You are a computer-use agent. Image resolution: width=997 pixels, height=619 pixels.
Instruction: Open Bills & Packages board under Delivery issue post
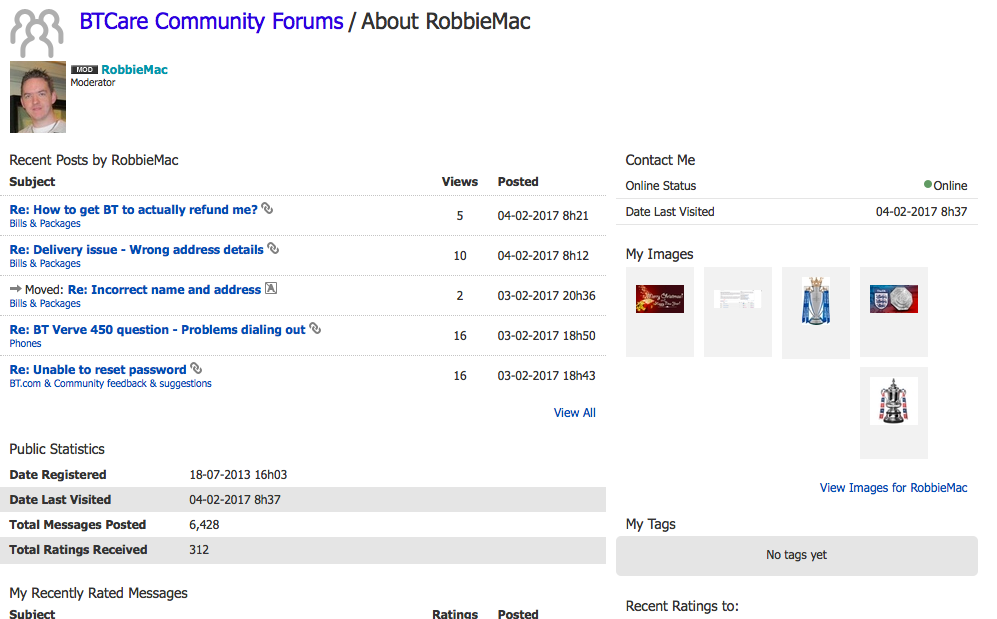(45, 264)
